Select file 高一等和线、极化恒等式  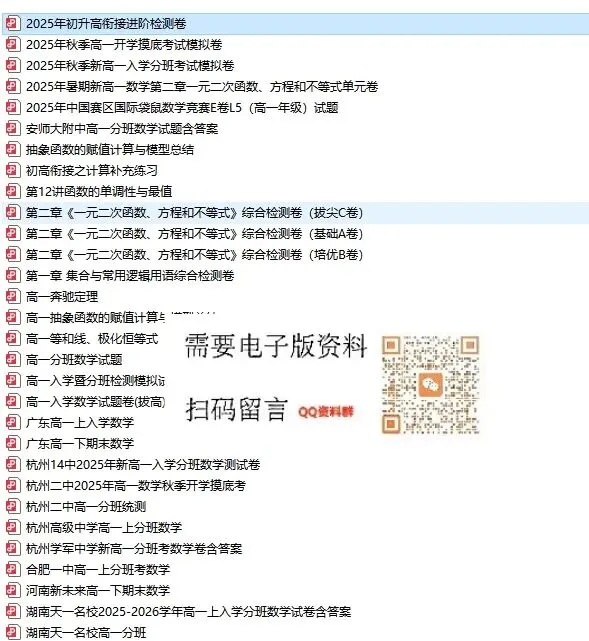click(92, 338)
